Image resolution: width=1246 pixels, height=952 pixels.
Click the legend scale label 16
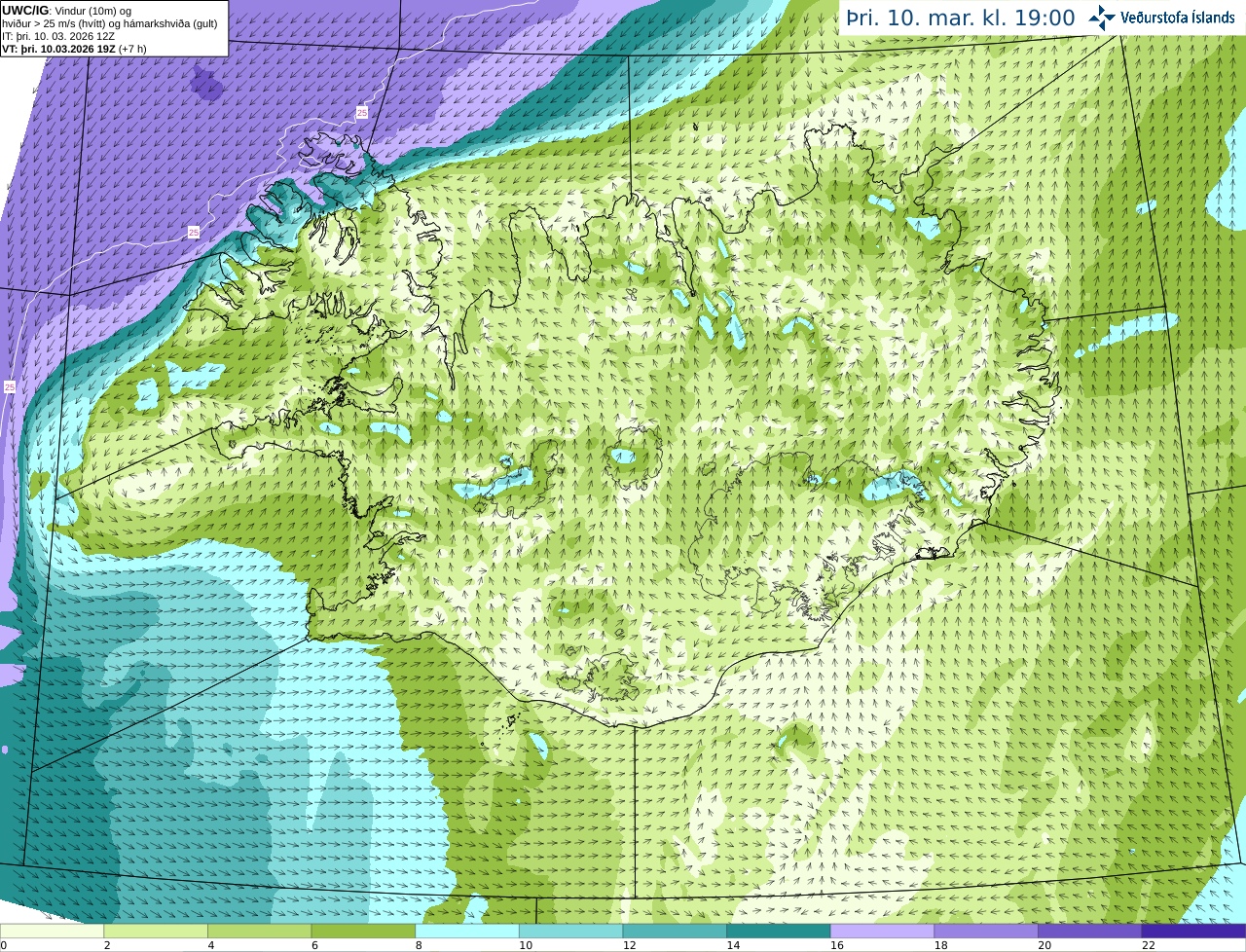(837, 945)
